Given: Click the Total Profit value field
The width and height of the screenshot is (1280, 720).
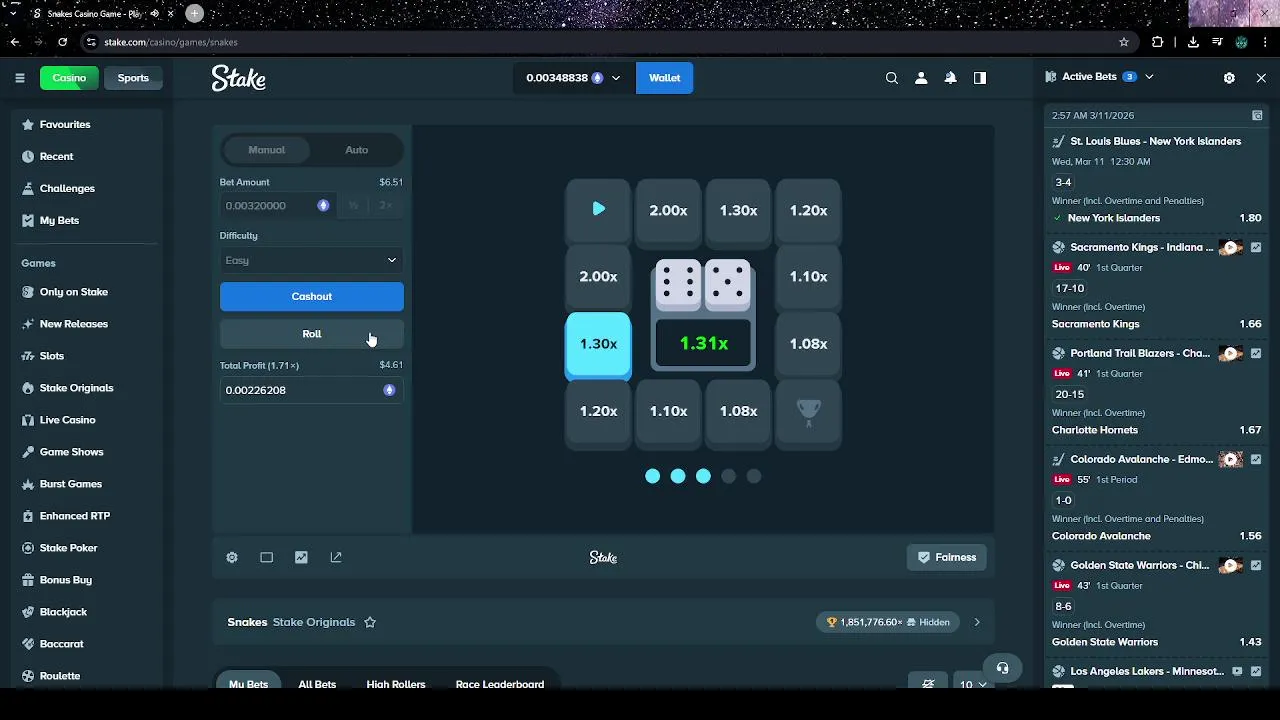Looking at the screenshot, I should [312, 390].
